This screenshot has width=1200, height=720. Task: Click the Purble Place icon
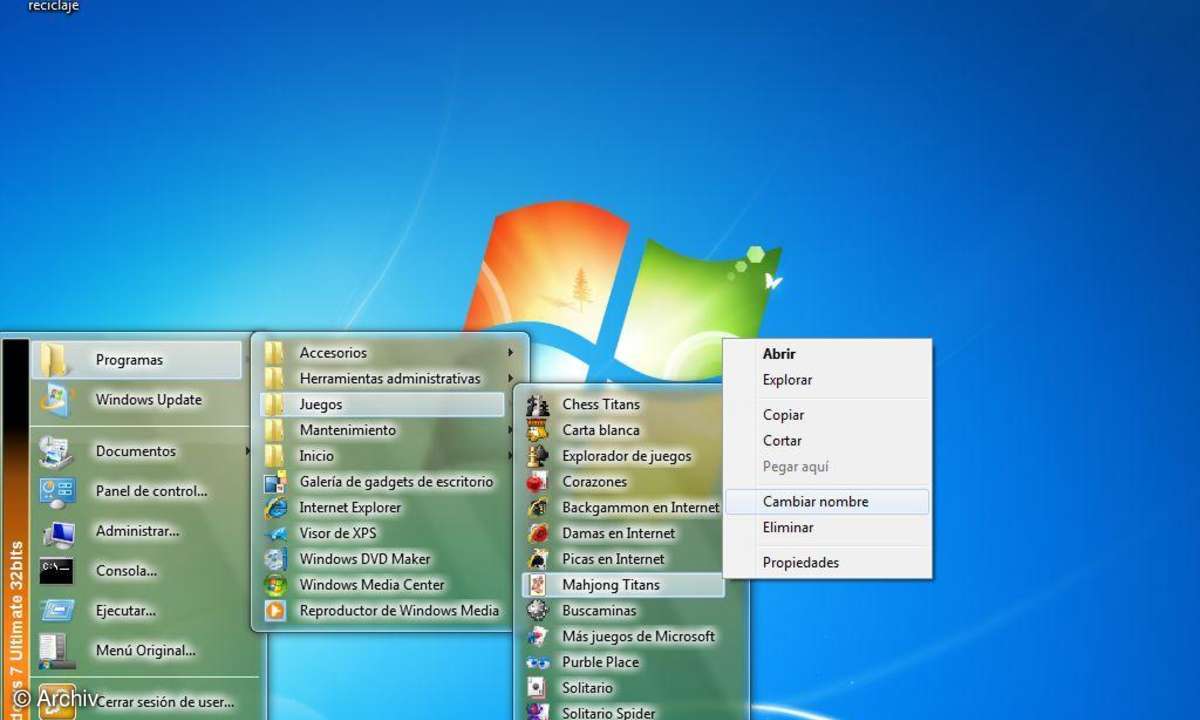coord(538,662)
